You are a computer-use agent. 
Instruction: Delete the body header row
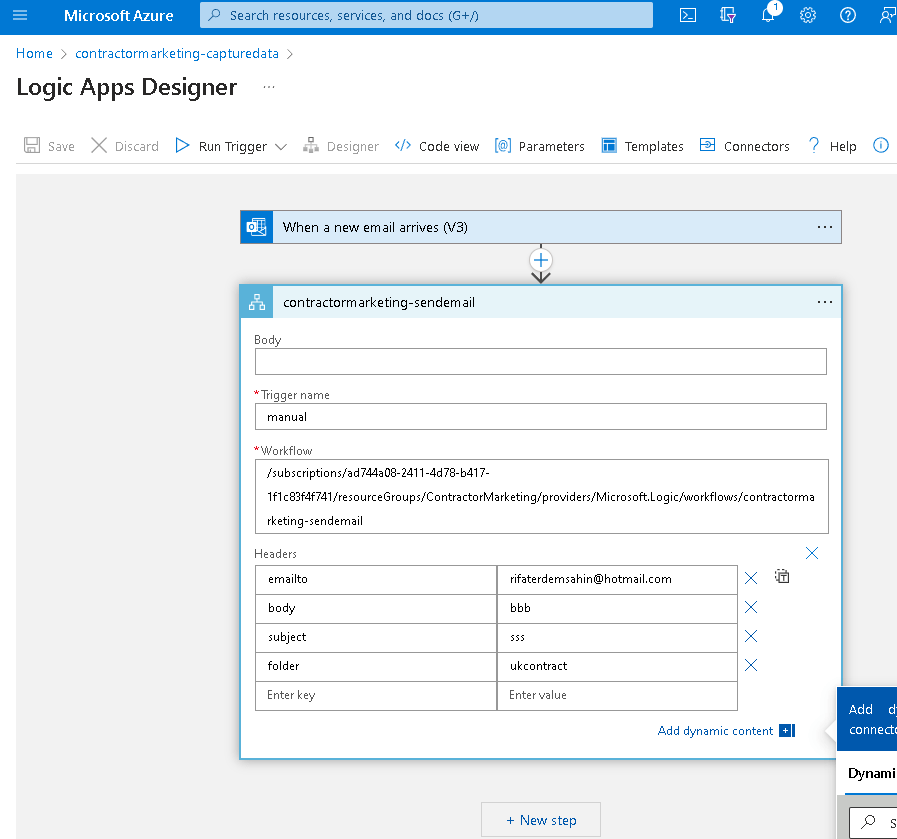coord(751,607)
